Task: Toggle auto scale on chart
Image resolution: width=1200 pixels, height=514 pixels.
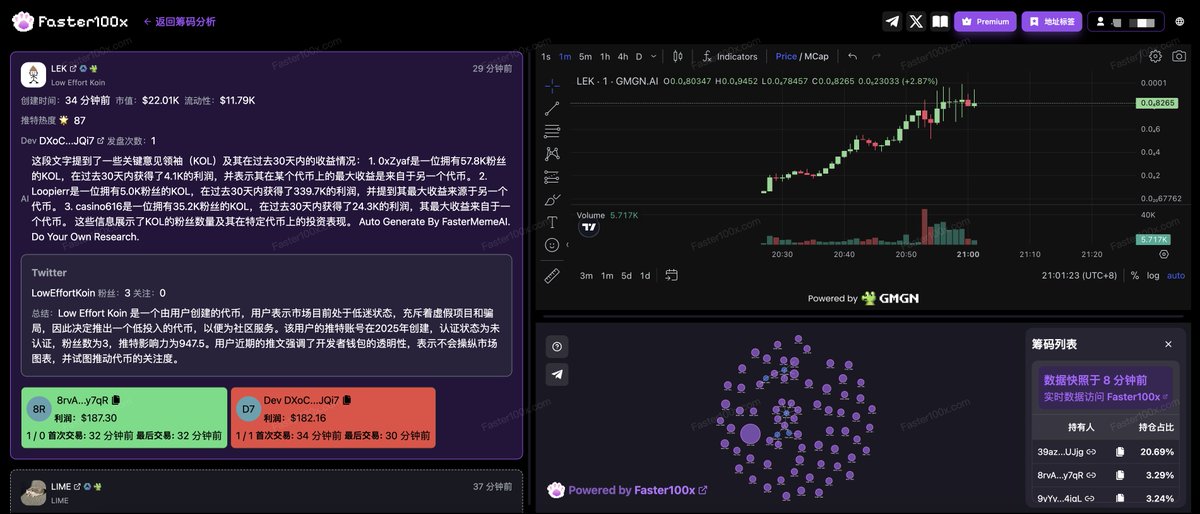Action: point(1176,276)
